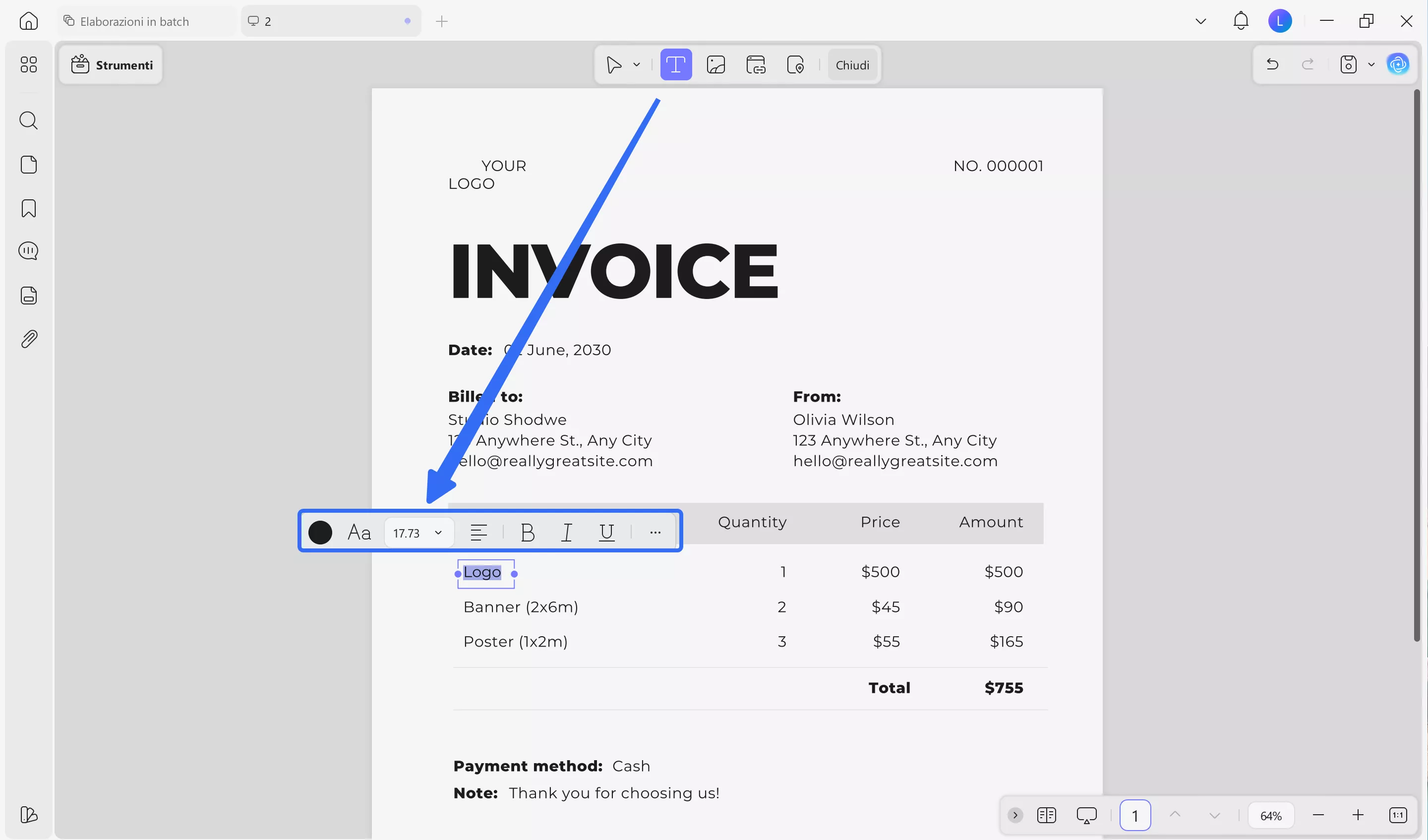Open the Search tool in the sidebar
Viewport: 1428px width, 840px height.
28,120
